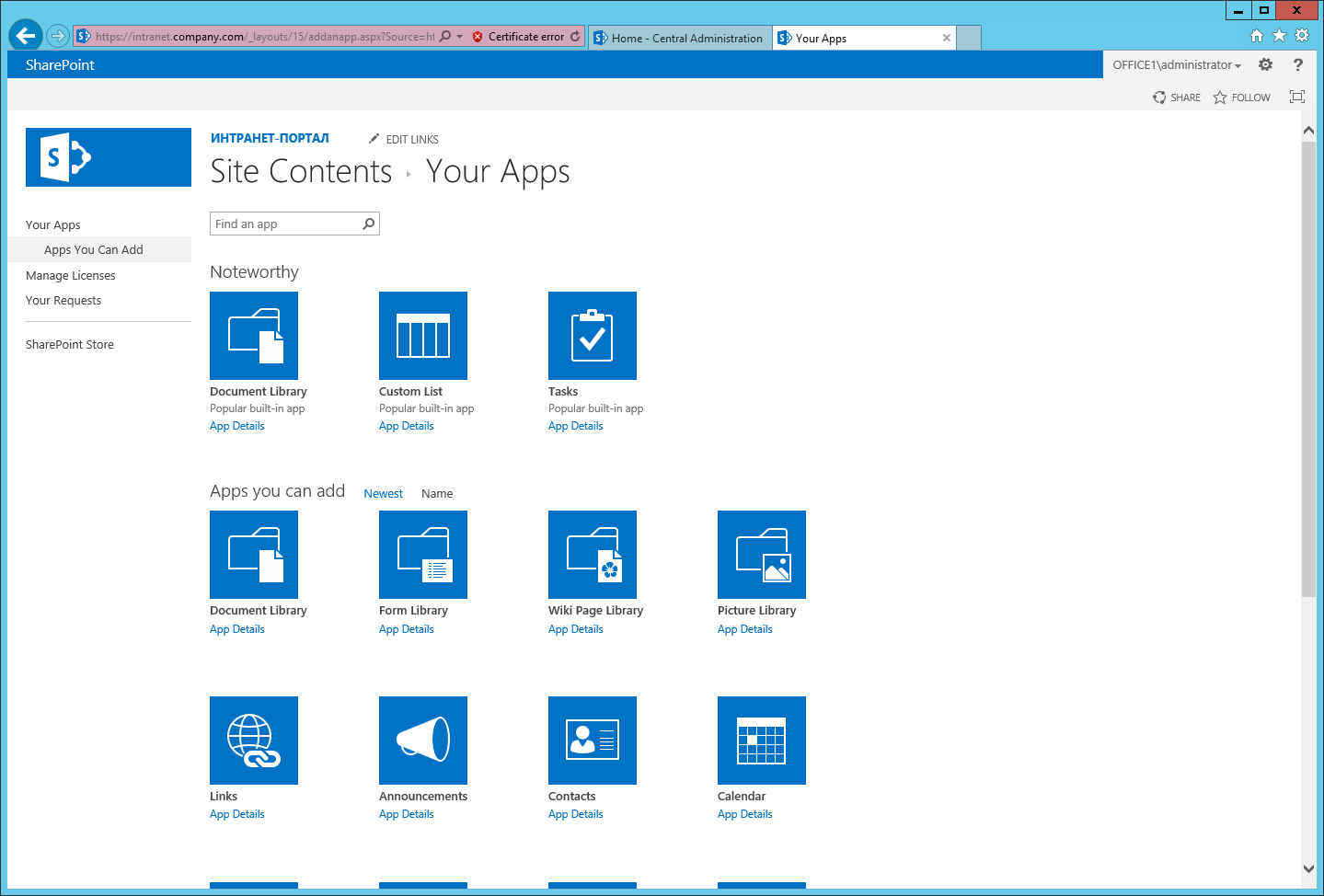Open Your Requests navigation item

[63, 300]
